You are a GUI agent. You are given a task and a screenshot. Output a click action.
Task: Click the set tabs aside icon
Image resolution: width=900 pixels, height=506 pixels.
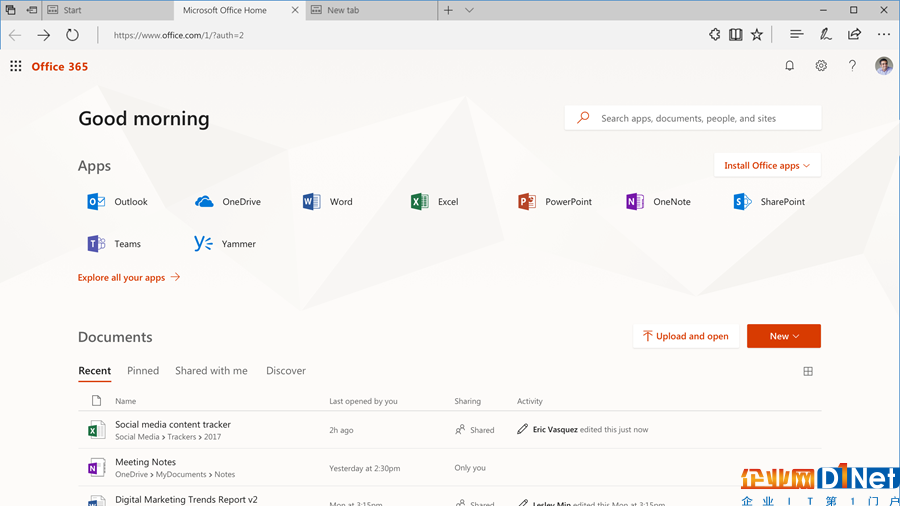pos(32,10)
